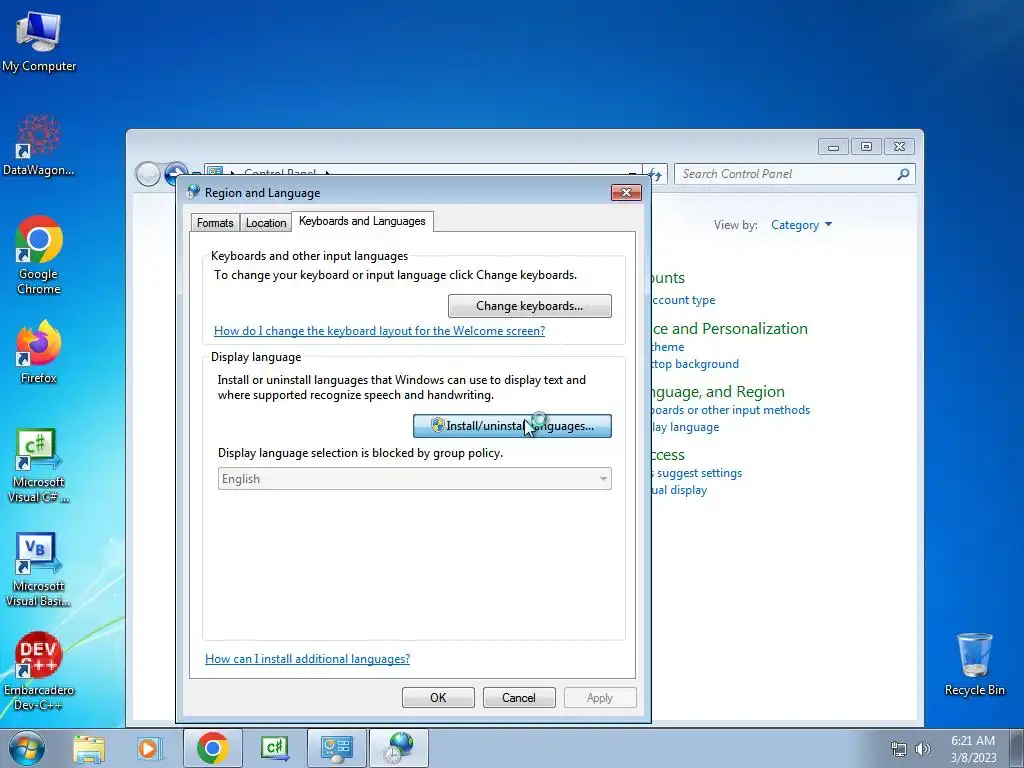Open My Computer desktop icon
The height and width of the screenshot is (768, 1024).
coord(39,41)
